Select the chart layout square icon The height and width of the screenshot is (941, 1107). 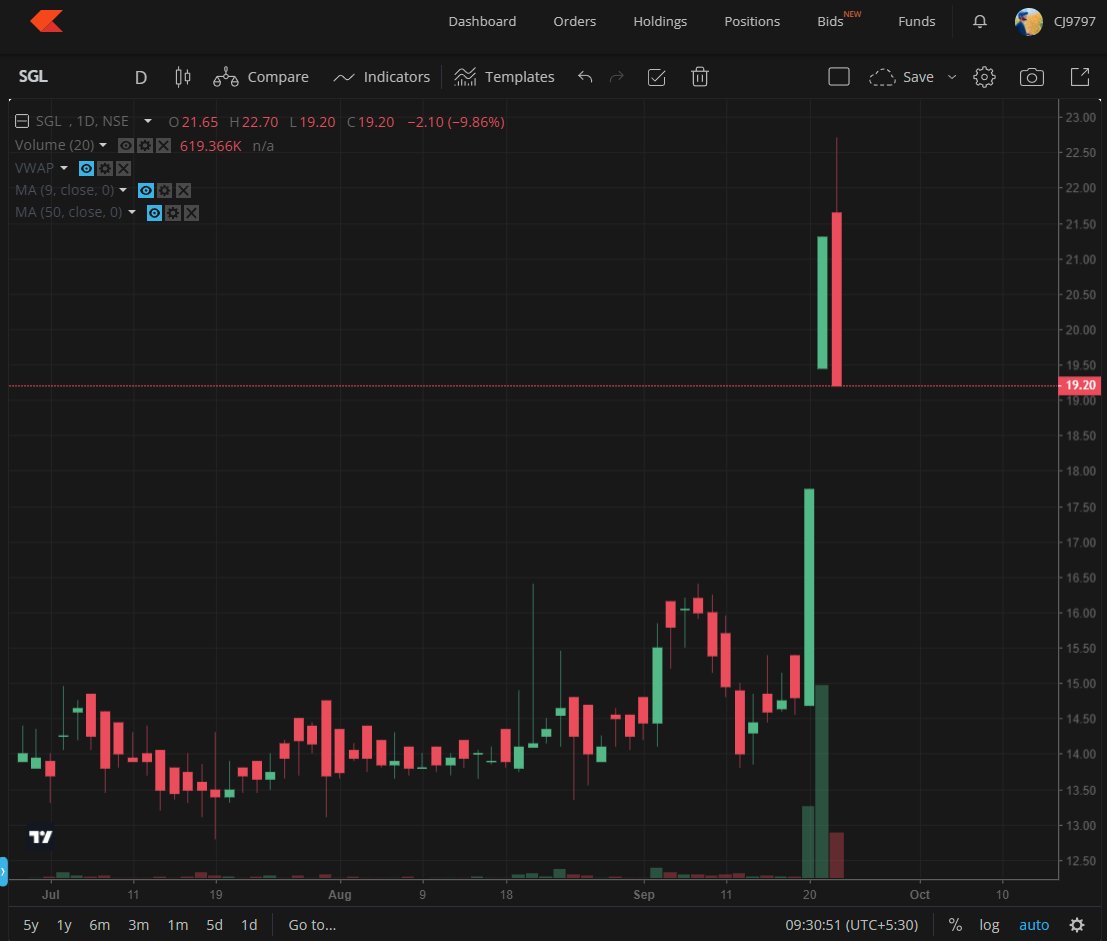(x=839, y=76)
